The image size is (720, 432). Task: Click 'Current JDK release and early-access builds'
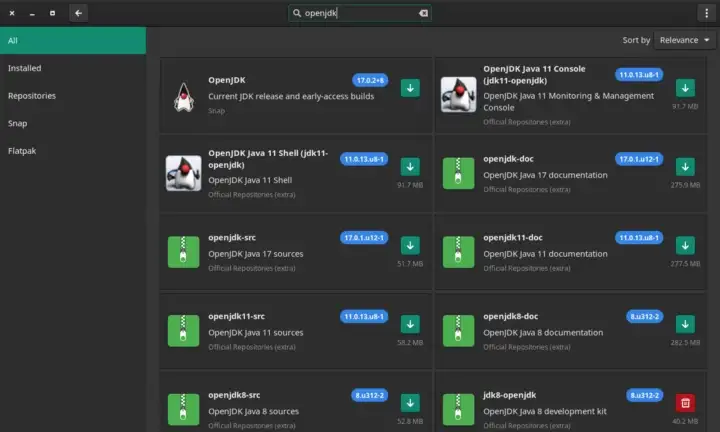291,96
